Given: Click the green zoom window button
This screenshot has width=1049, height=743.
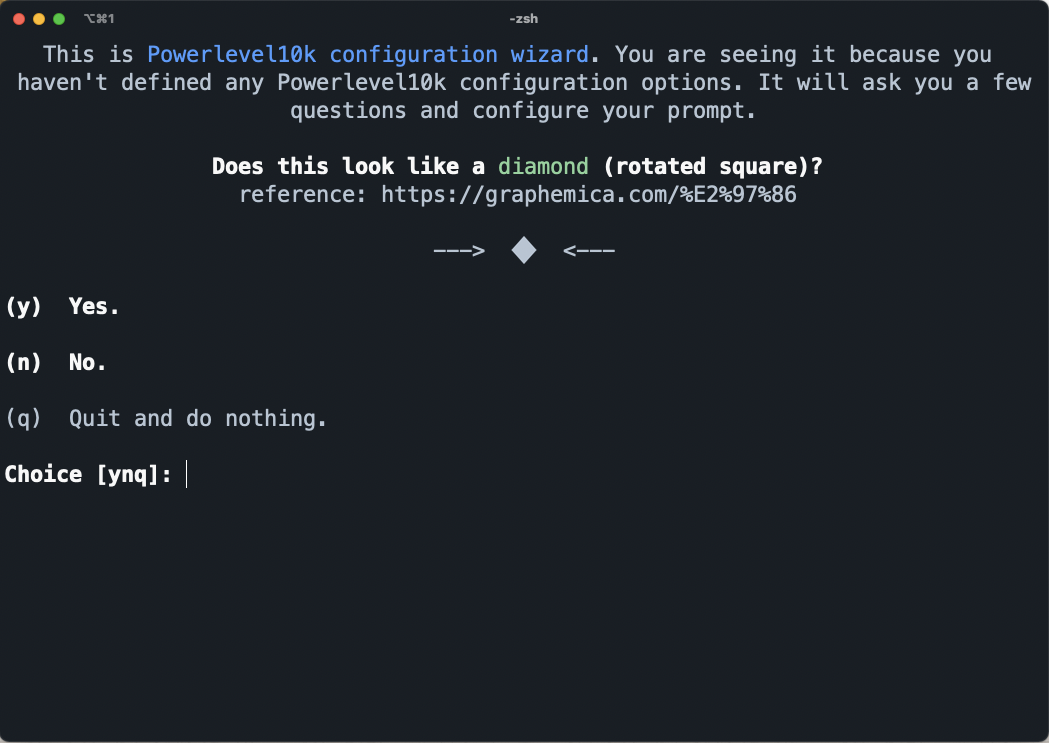Looking at the screenshot, I should (59, 19).
